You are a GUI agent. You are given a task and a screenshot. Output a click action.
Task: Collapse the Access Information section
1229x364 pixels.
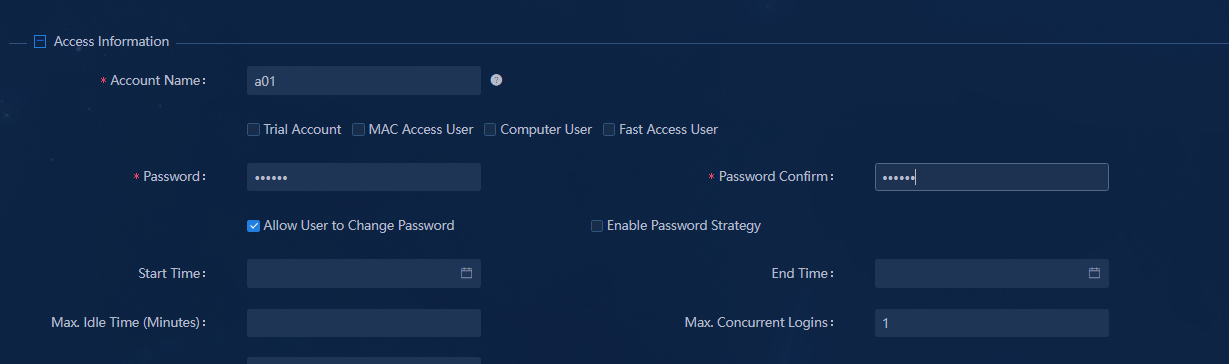click(40, 42)
